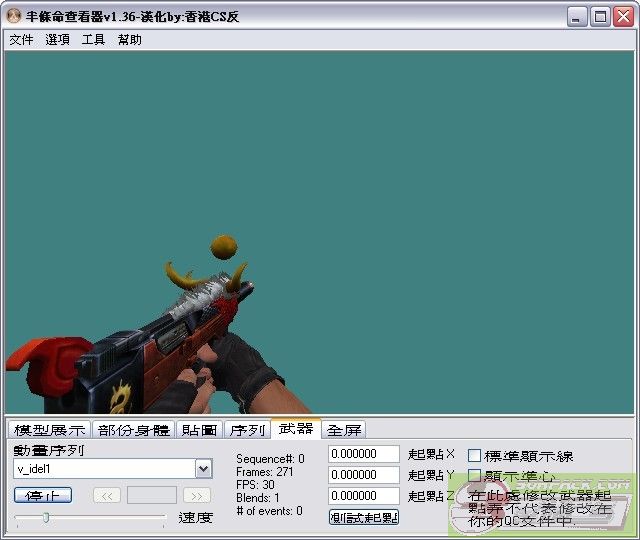The height and width of the screenshot is (540, 640).
Task: Minimize the model viewer window
Action: pyautogui.click(x=578, y=16)
